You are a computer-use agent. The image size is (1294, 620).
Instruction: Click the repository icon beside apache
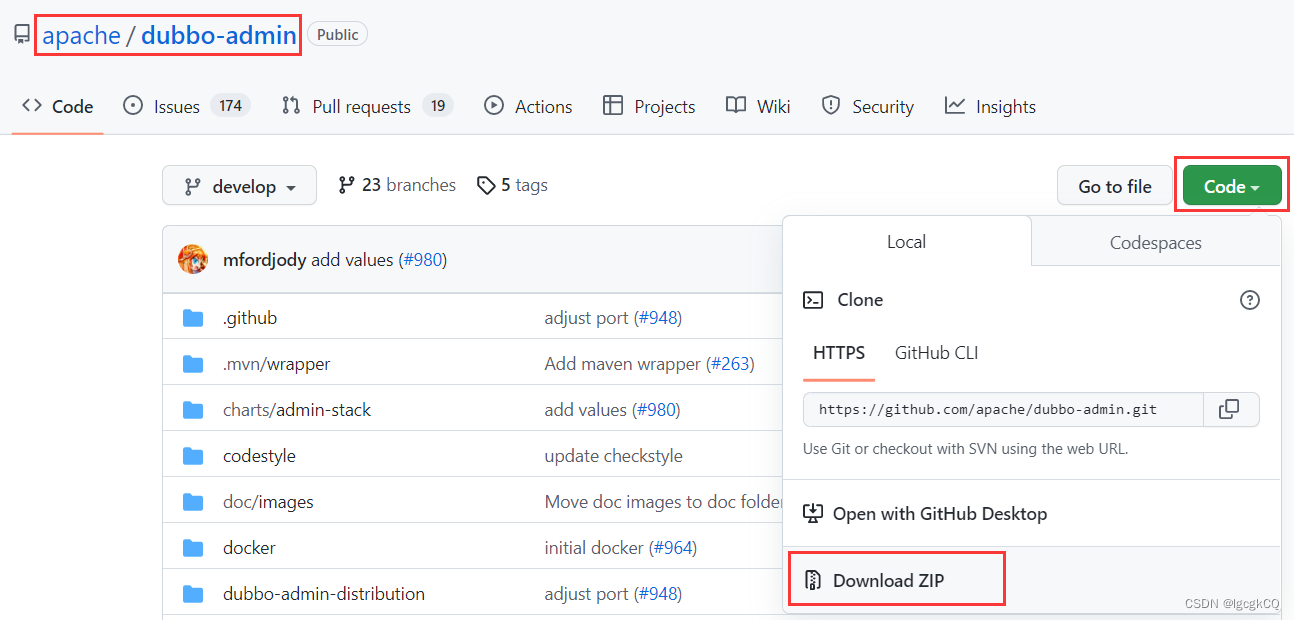coord(22,36)
